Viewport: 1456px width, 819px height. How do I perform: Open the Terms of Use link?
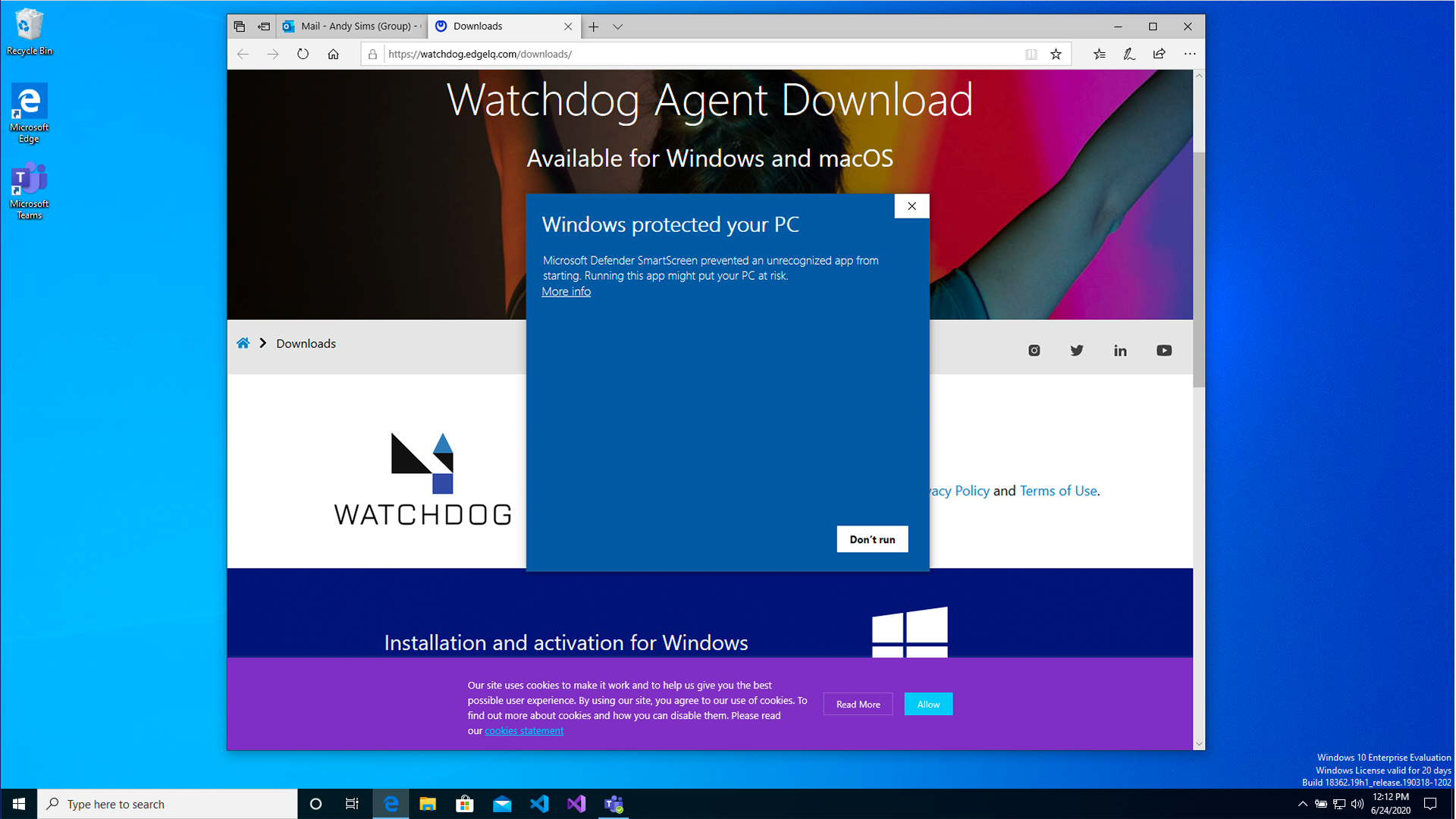[1058, 491]
